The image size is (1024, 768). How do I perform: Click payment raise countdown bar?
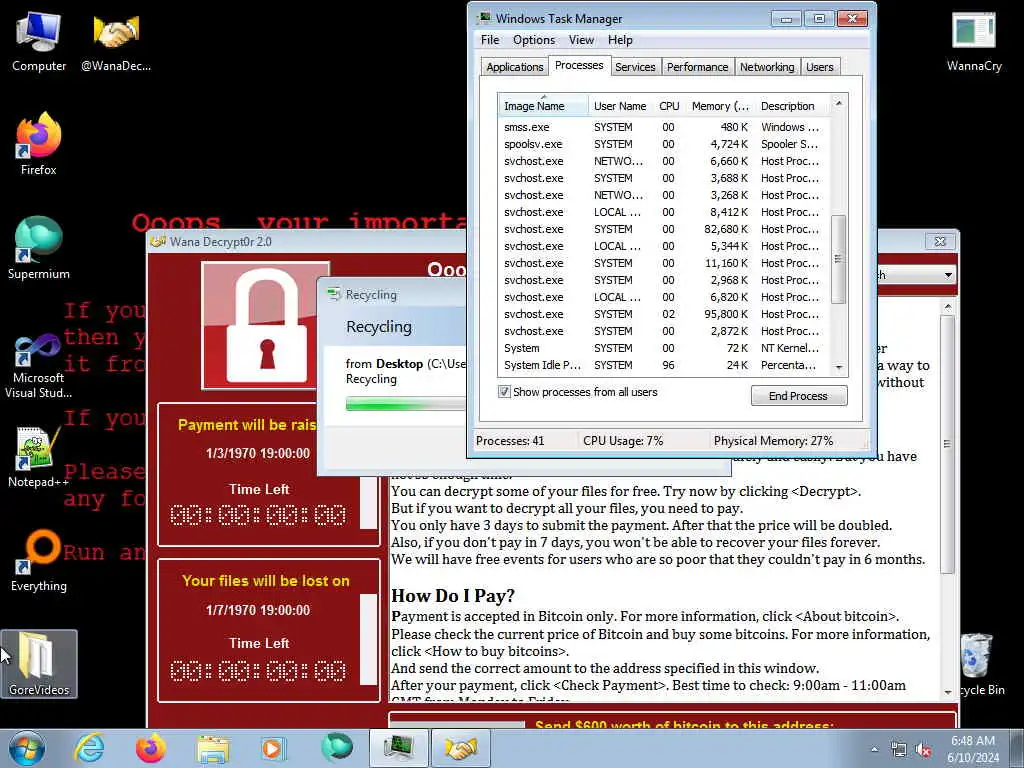[x=369, y=502]
